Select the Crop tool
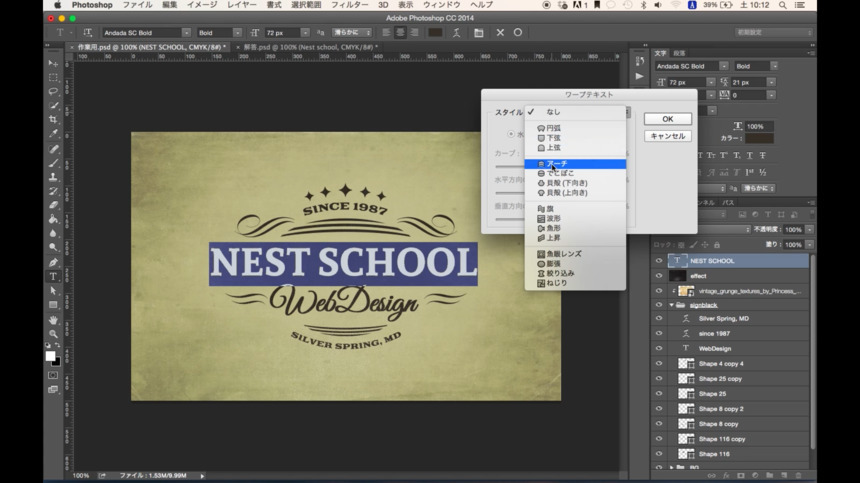Viewport: 860px width, 483px height. [x=53, y=119]
